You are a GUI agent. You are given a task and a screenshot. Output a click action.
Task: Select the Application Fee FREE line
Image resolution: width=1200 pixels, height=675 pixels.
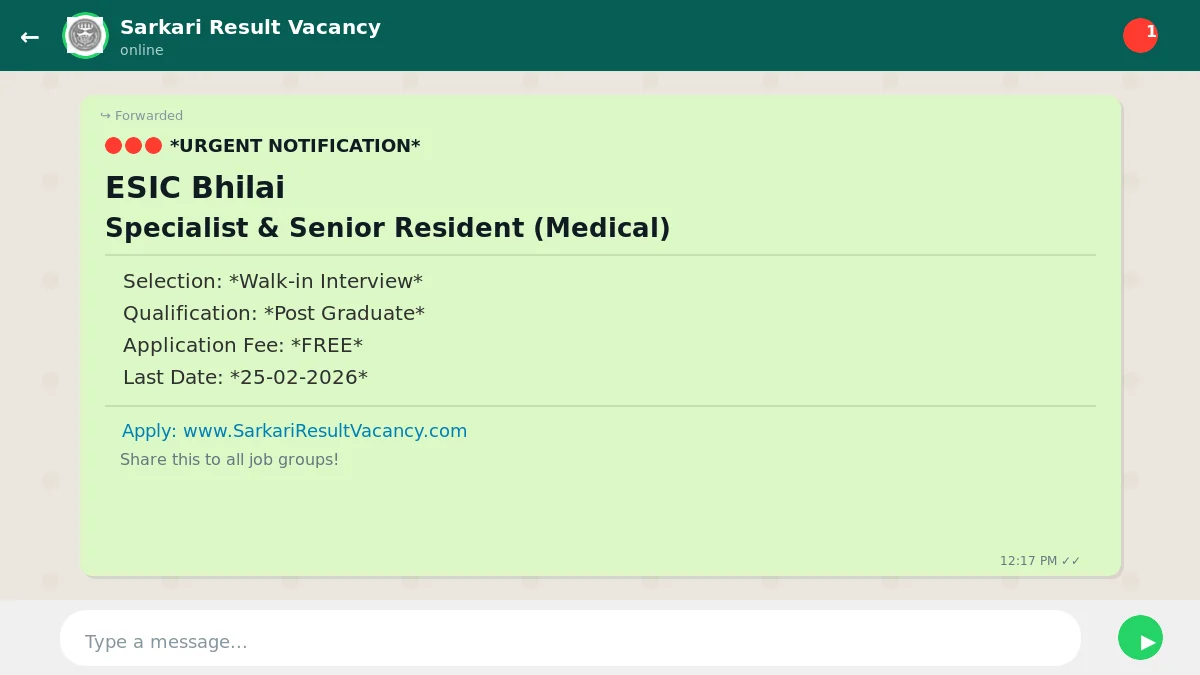[242, 345]
